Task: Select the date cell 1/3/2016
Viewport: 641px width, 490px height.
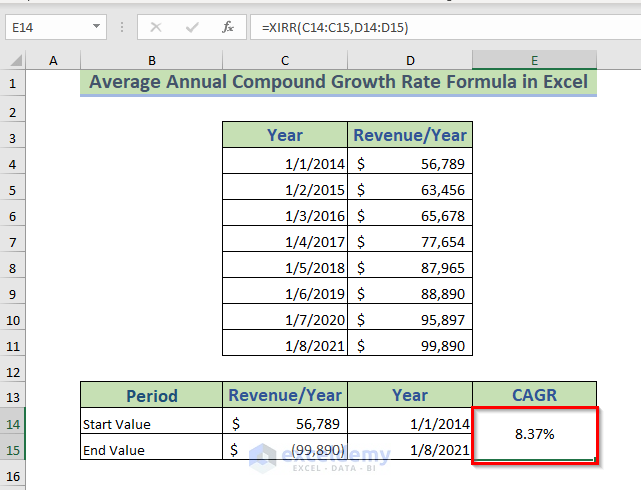Action: coord(285,213)
